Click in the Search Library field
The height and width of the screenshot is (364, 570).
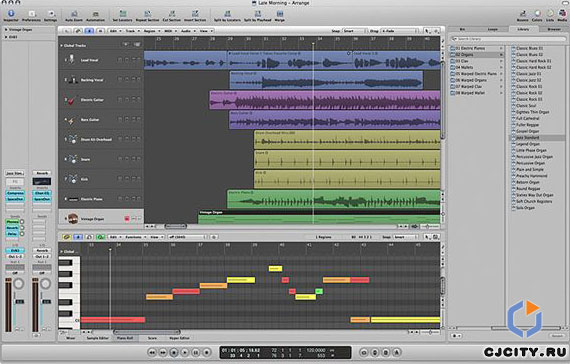tap(508, 39)
